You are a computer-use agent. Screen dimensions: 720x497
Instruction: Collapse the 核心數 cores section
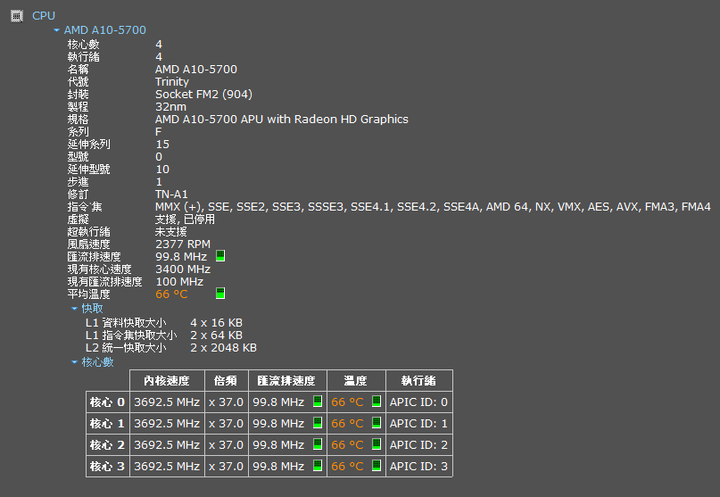click(x=74, y=362)
